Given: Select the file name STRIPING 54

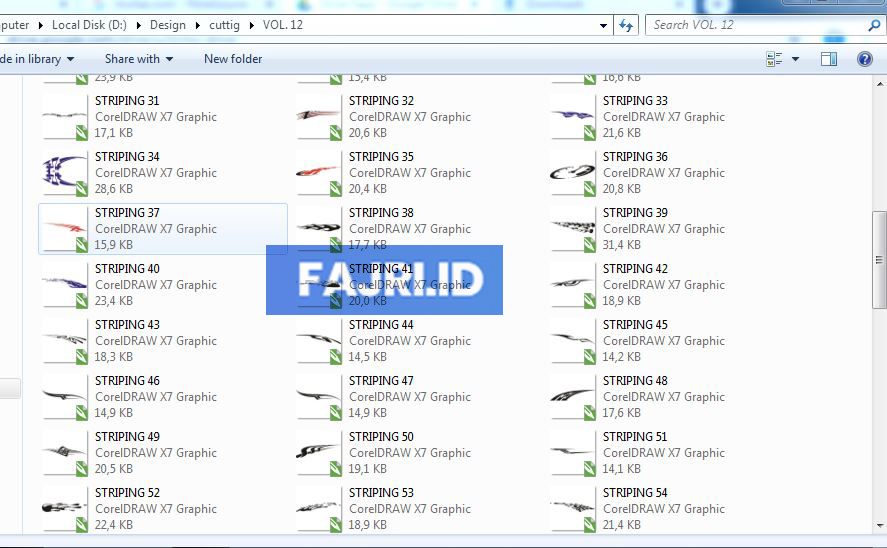Looking at the screenshot, I should (x=635, y=493).
